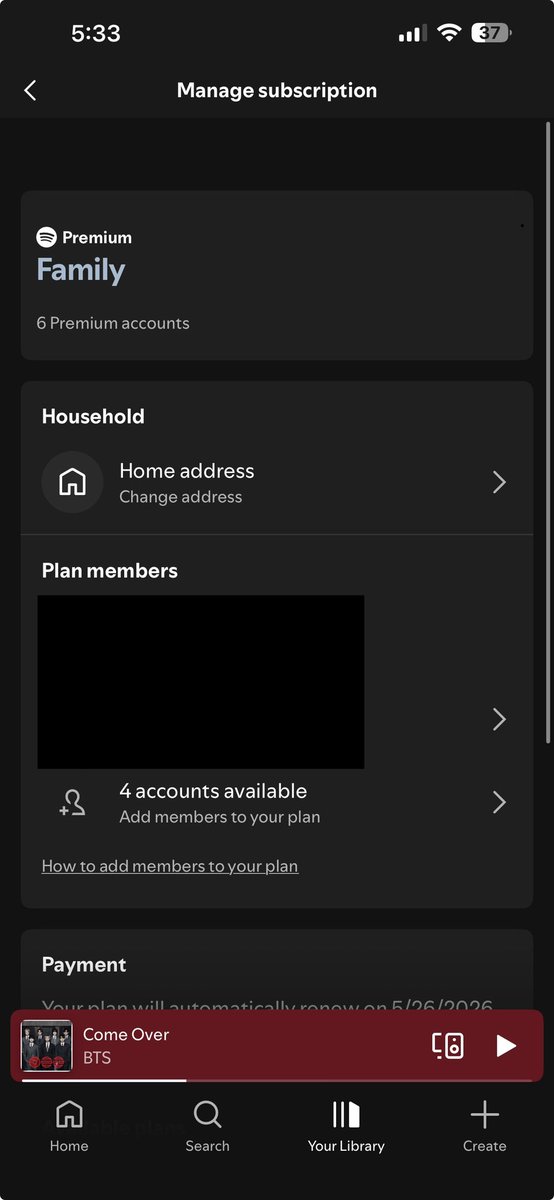Image resolution: width=554 pixels, height=1200 pixels.
Task: Seek on the mini player progress bar
Action: click(x=277, y=1080)
